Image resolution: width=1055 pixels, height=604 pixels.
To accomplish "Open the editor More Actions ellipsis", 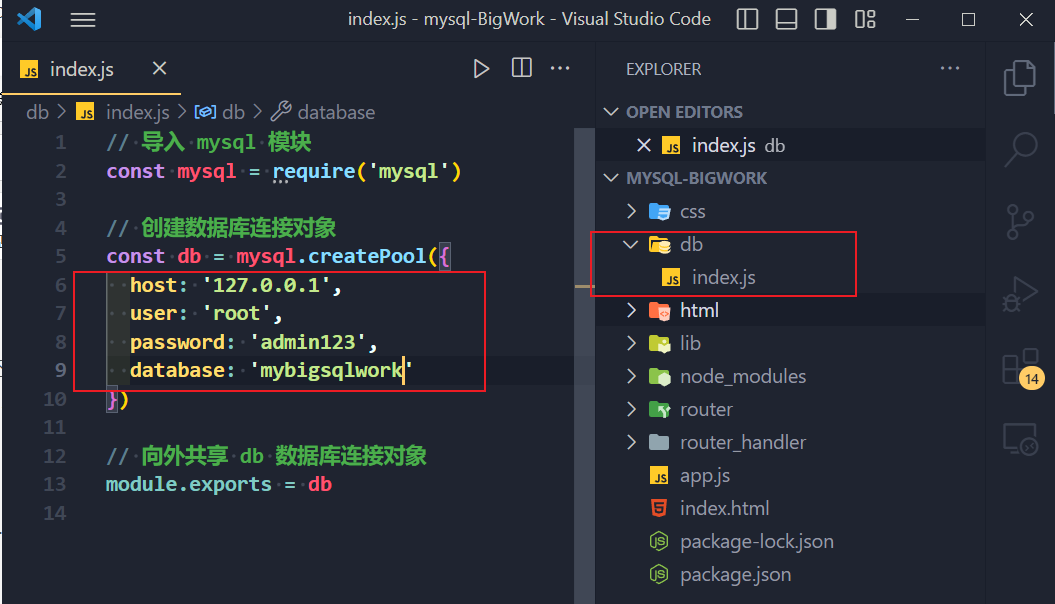I will [560, 68].
